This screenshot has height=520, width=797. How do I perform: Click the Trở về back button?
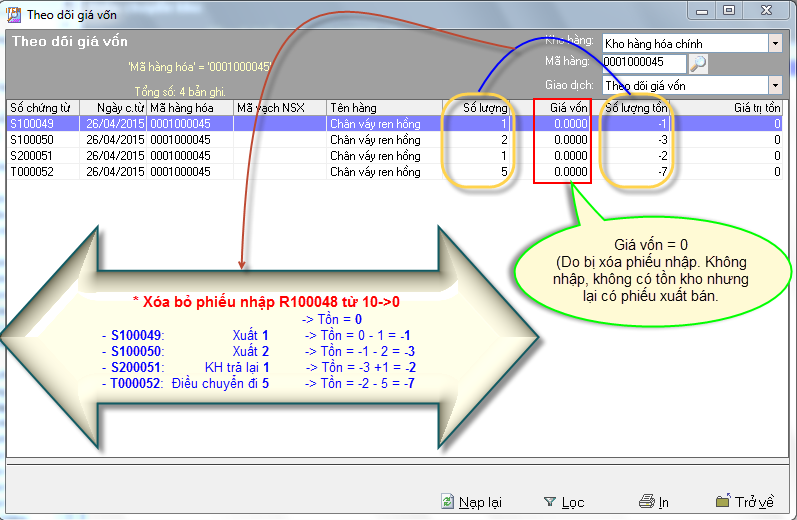pos(745,502)
